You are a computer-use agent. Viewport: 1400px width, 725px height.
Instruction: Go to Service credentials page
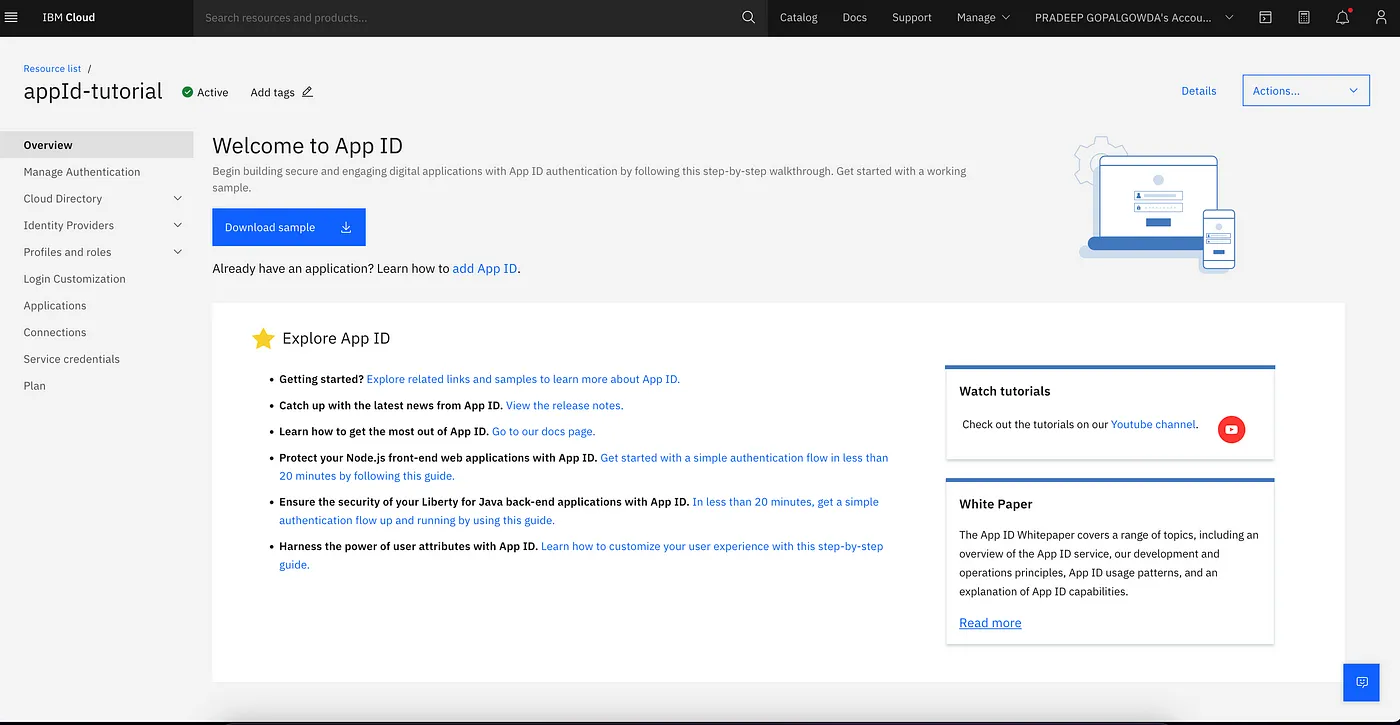point(72,359)
